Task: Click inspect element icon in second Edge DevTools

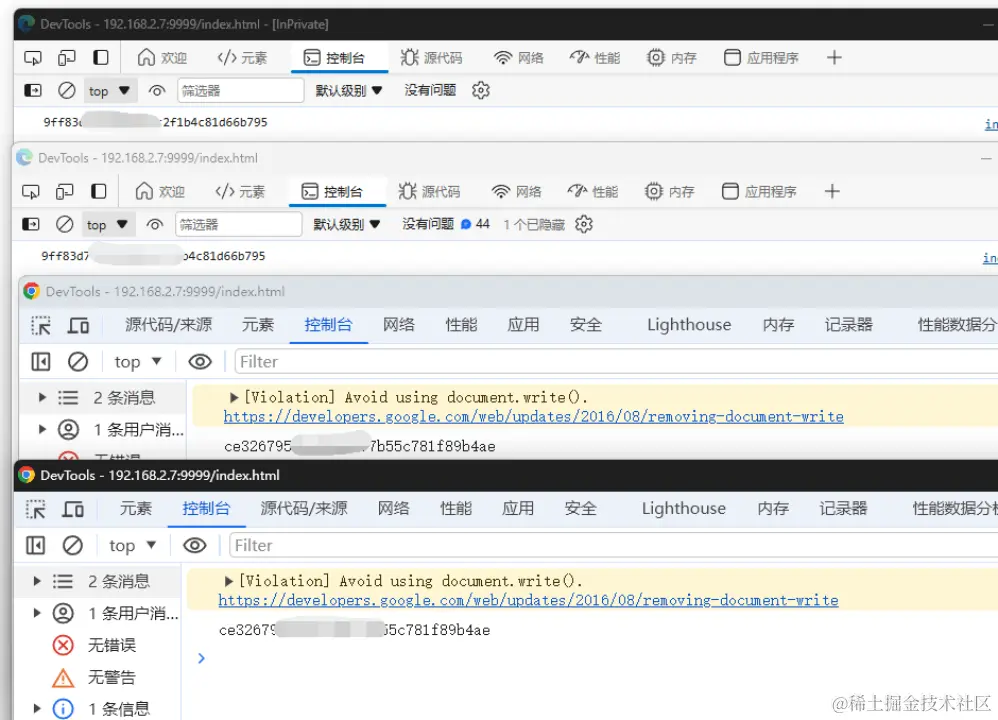Action: click(31, 192)
